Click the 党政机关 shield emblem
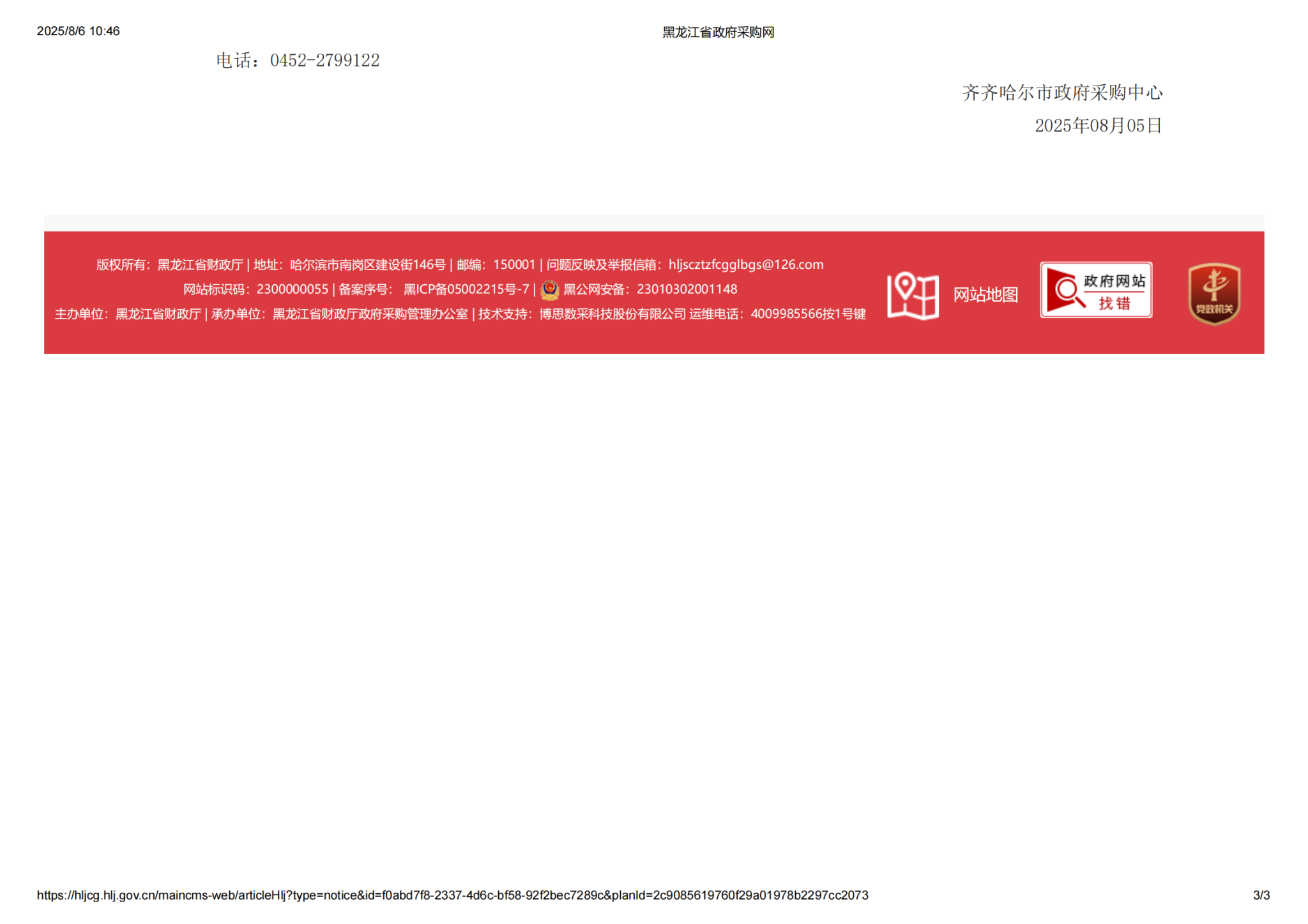The width and height of the screenshot is (1308, 924). point(1213,294)
